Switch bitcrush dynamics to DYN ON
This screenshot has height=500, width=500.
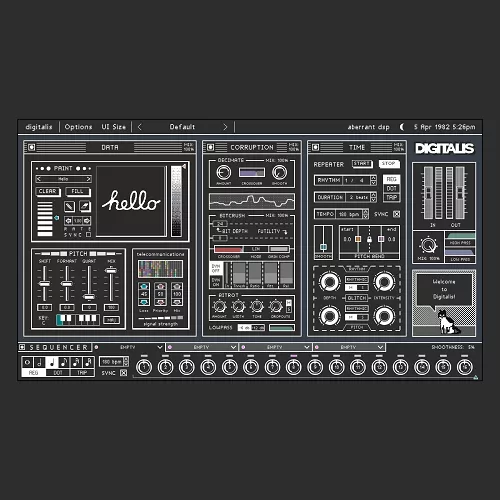pyautogui.click(x=216, y=282)
